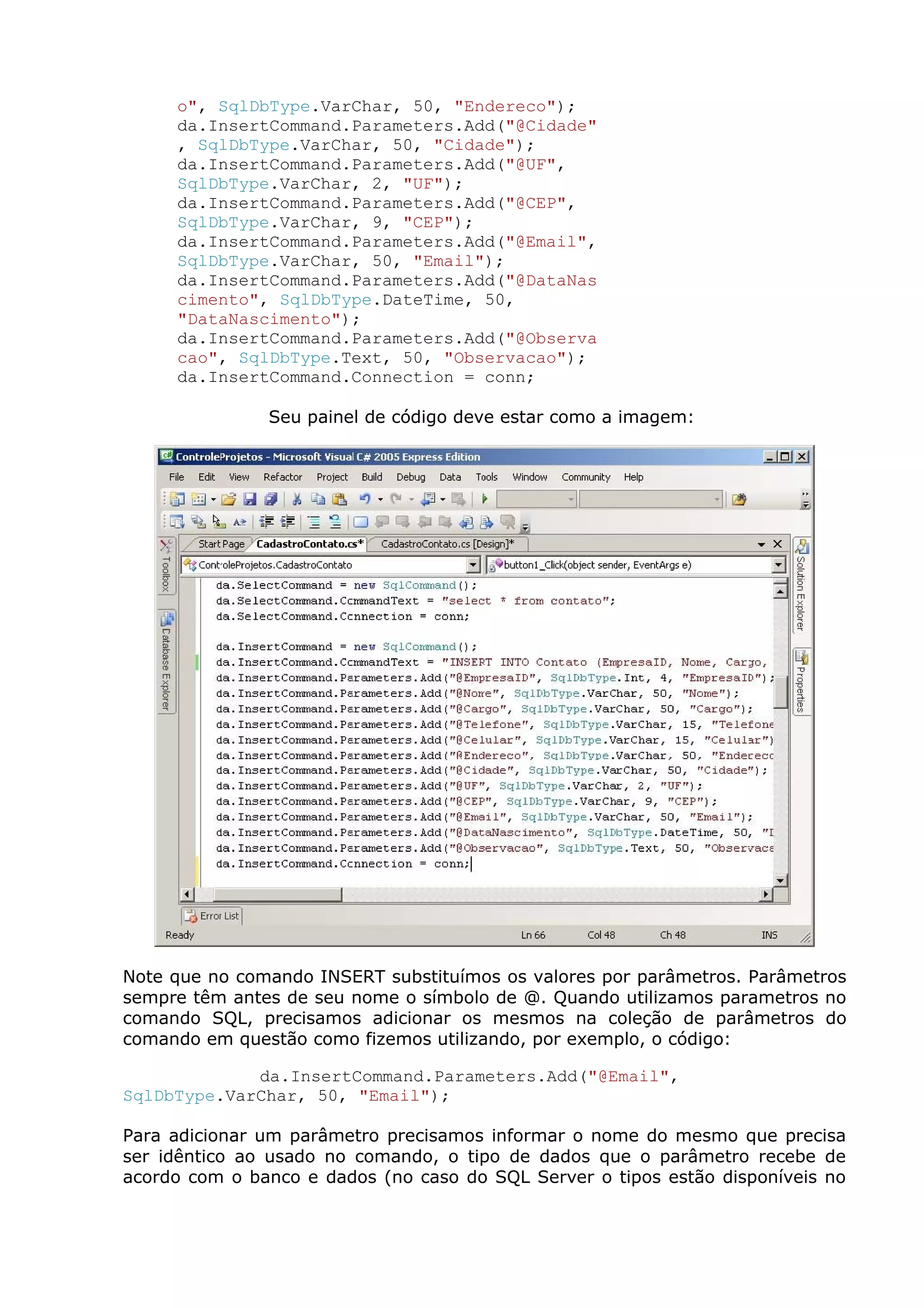This screenshot has height=1308, width=924.
Task: Open the Data menu
Action: (450, 478)
